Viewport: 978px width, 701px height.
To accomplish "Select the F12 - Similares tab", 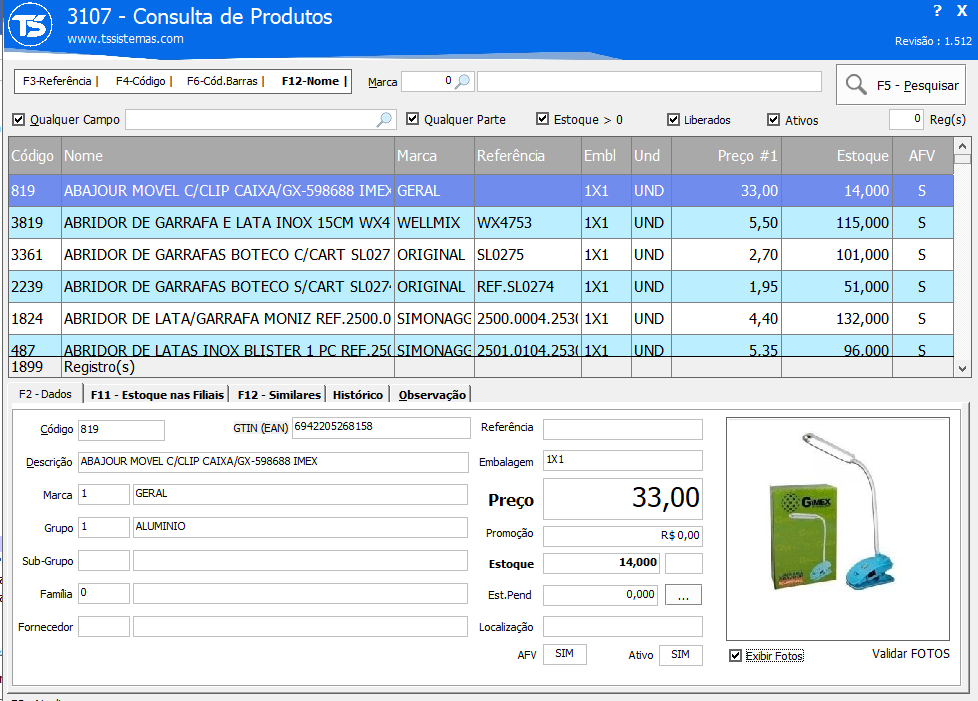I will tap(279, 395).
